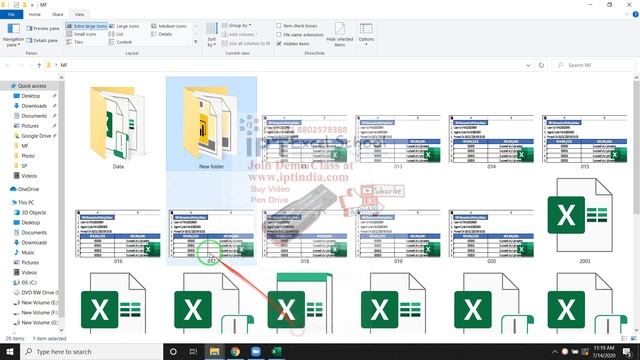This screenshot has width=640, height=360.
Task: Enable File name extensions checkbox
Action: (300, 35)
